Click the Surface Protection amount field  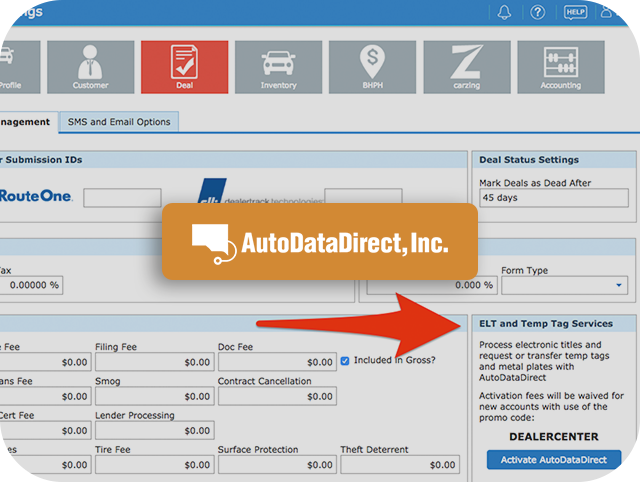point(278,465)
